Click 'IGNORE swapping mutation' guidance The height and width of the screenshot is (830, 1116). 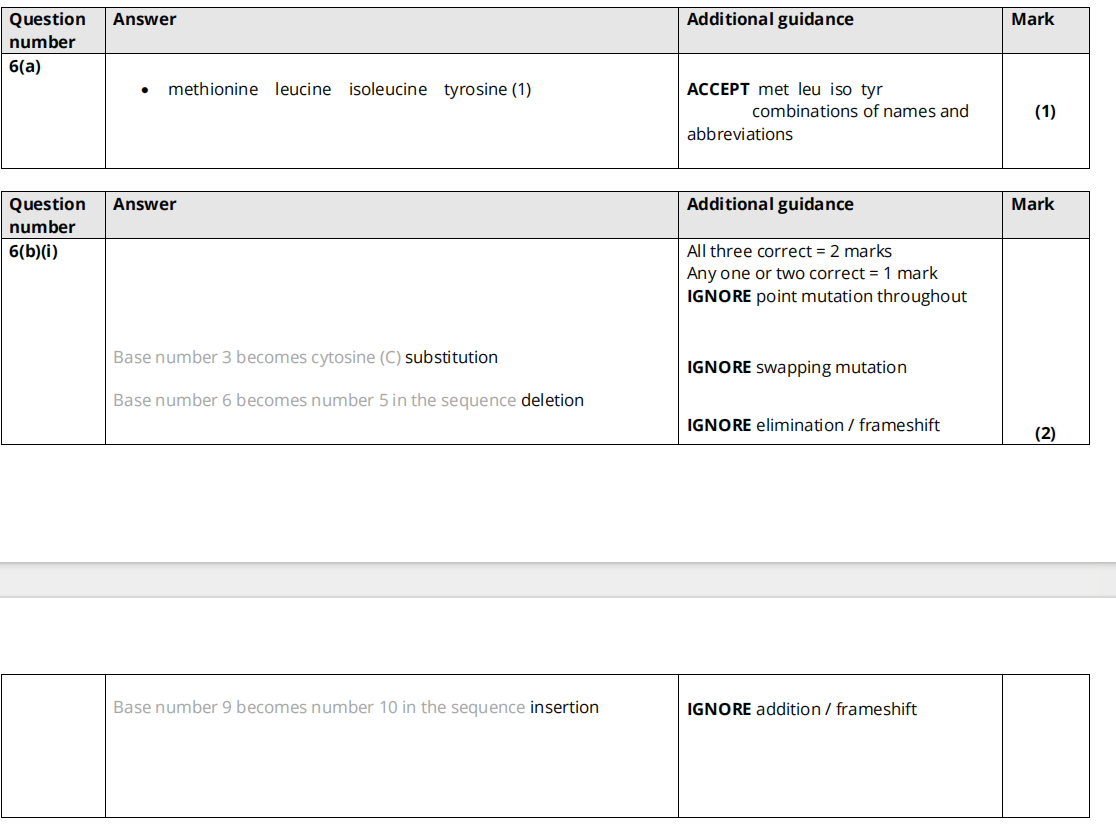797,368
